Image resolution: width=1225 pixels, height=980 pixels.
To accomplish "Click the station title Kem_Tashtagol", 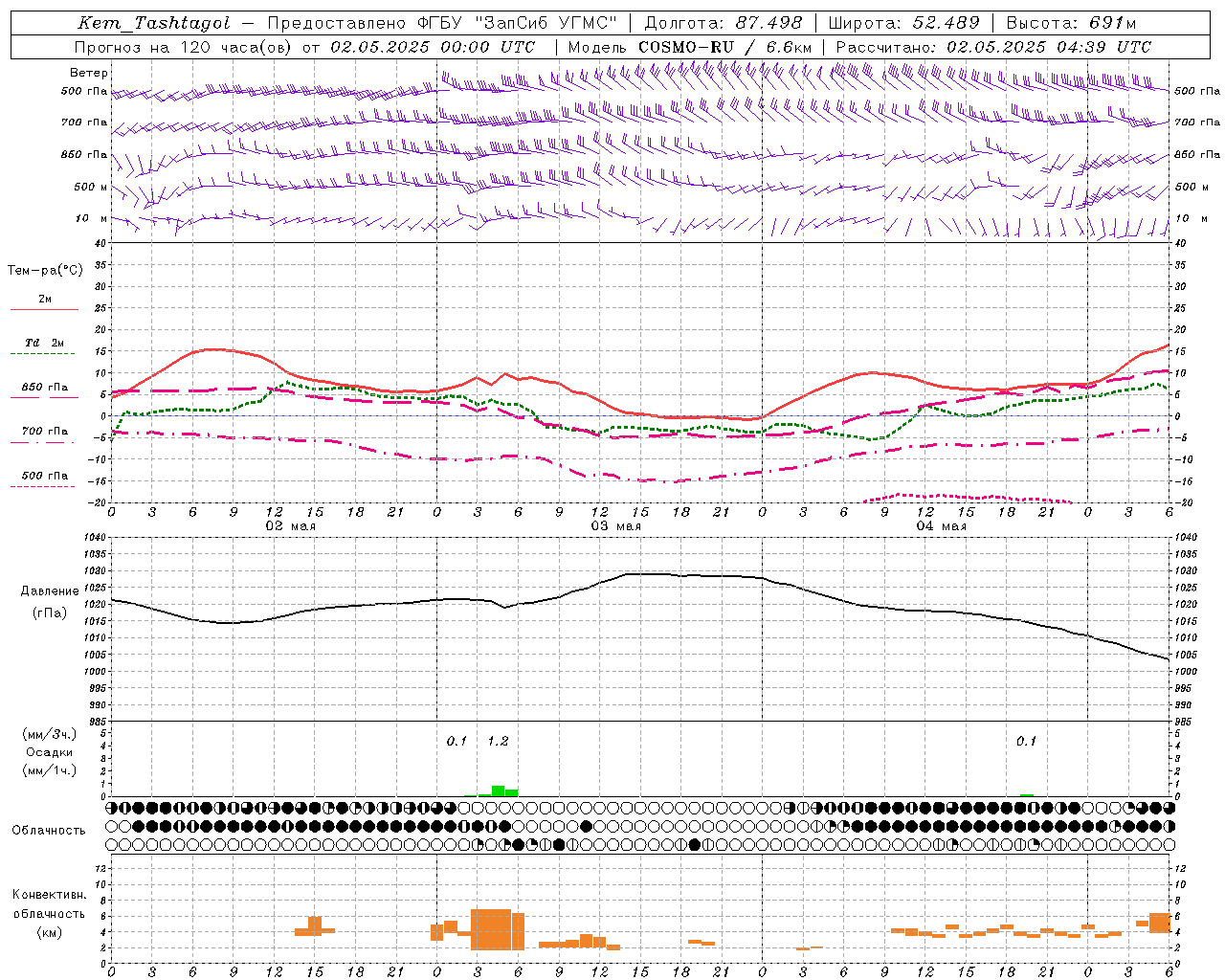I will tap(153, 24).
